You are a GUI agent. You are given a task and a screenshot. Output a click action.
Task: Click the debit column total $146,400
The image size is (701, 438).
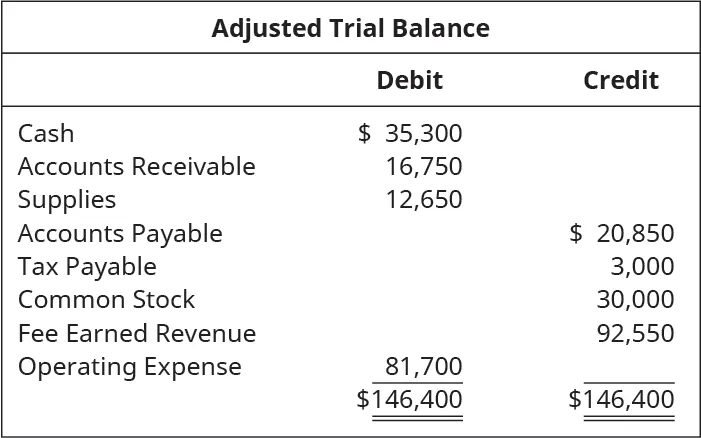[409, 400]
